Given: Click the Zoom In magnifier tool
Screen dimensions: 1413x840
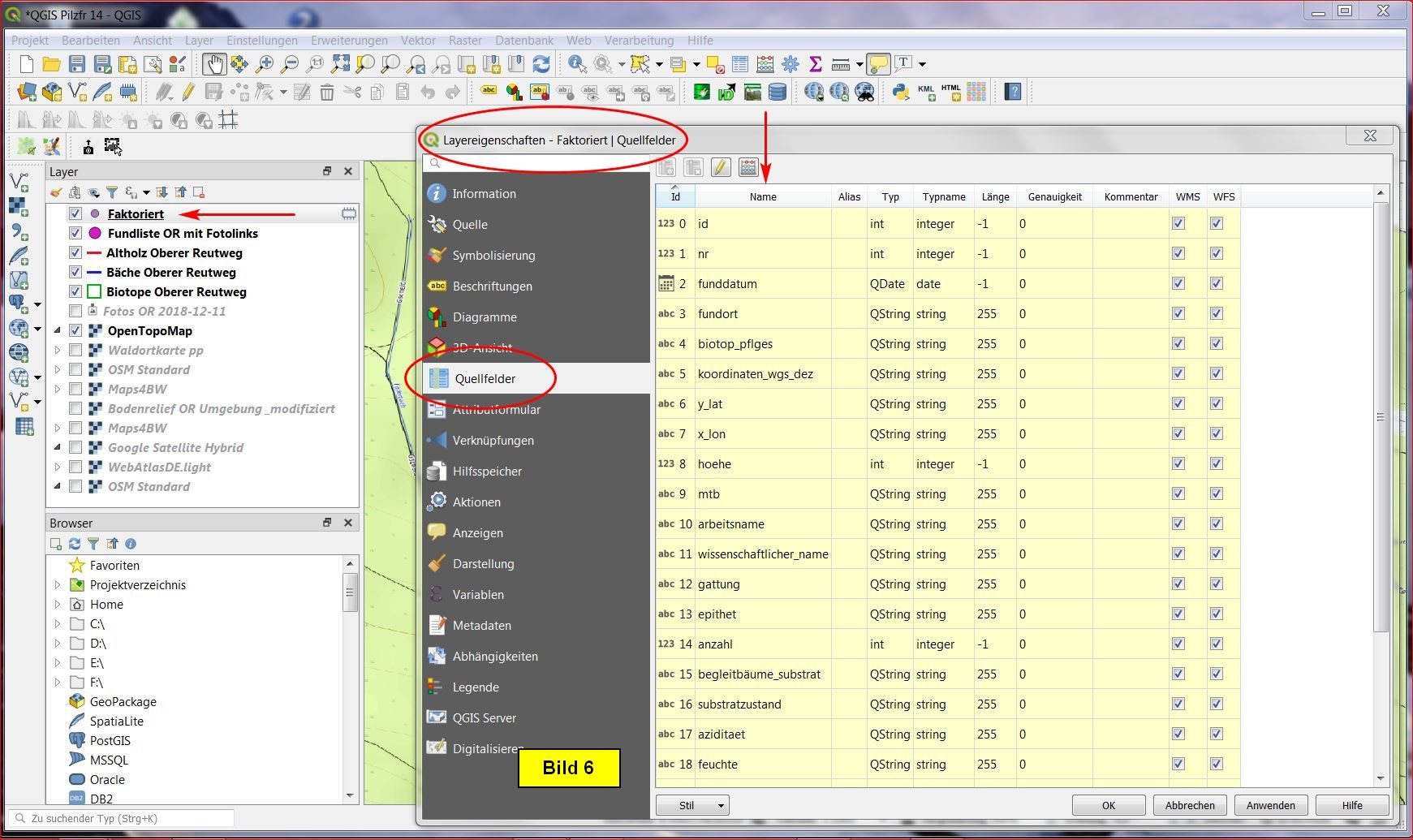Looking at the screenshot, I should [x=264, y=64].
